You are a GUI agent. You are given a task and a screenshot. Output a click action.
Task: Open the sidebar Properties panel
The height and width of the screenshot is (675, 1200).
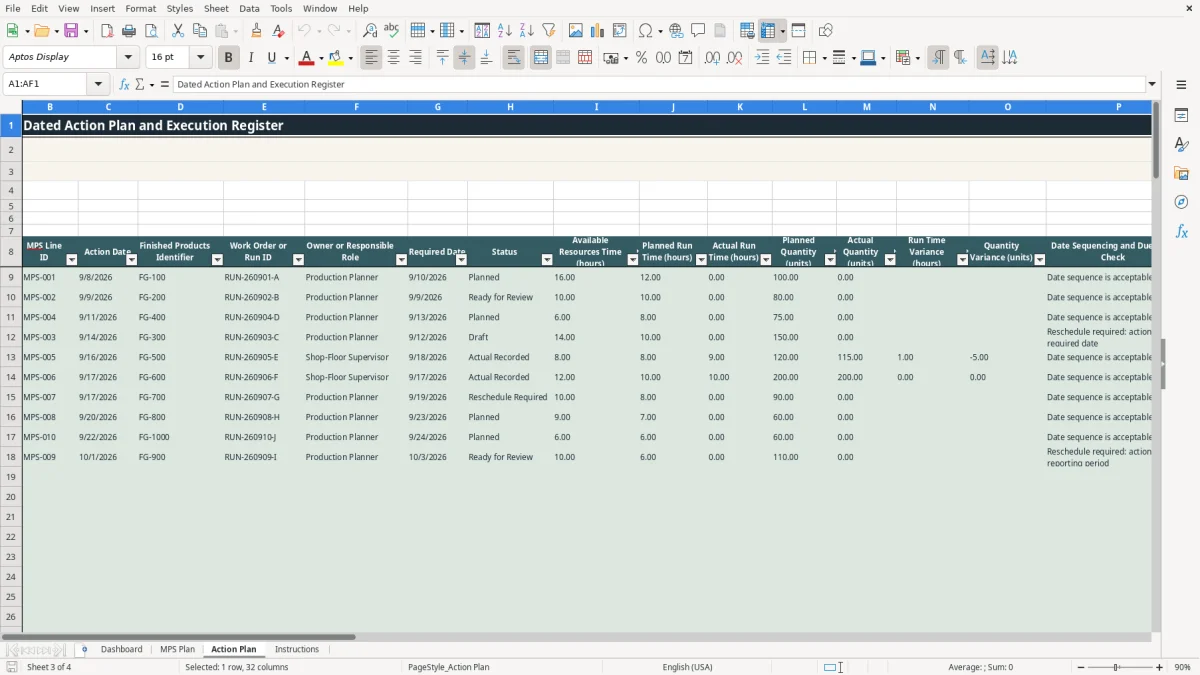click(x=1181, y=115)
